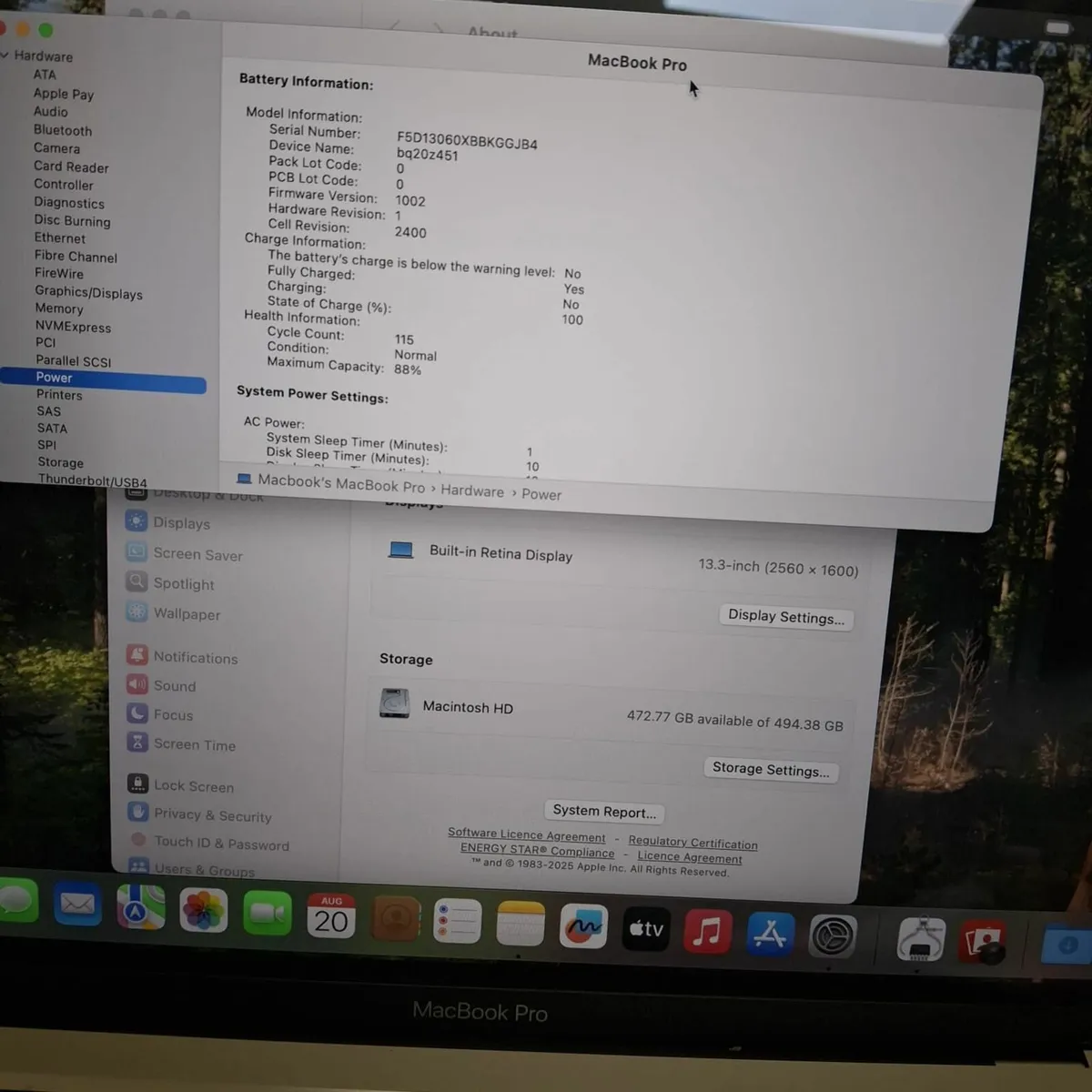This screenshot has height=1092, width=1092.
Task: Open System Report button
Action: tap(604, 811)
